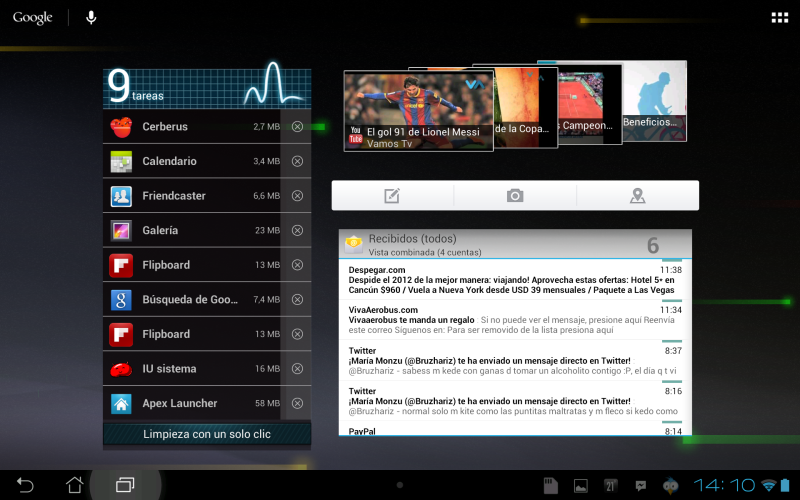
Task: Tap the camera icon in widget bar
Action: (515, 196)
